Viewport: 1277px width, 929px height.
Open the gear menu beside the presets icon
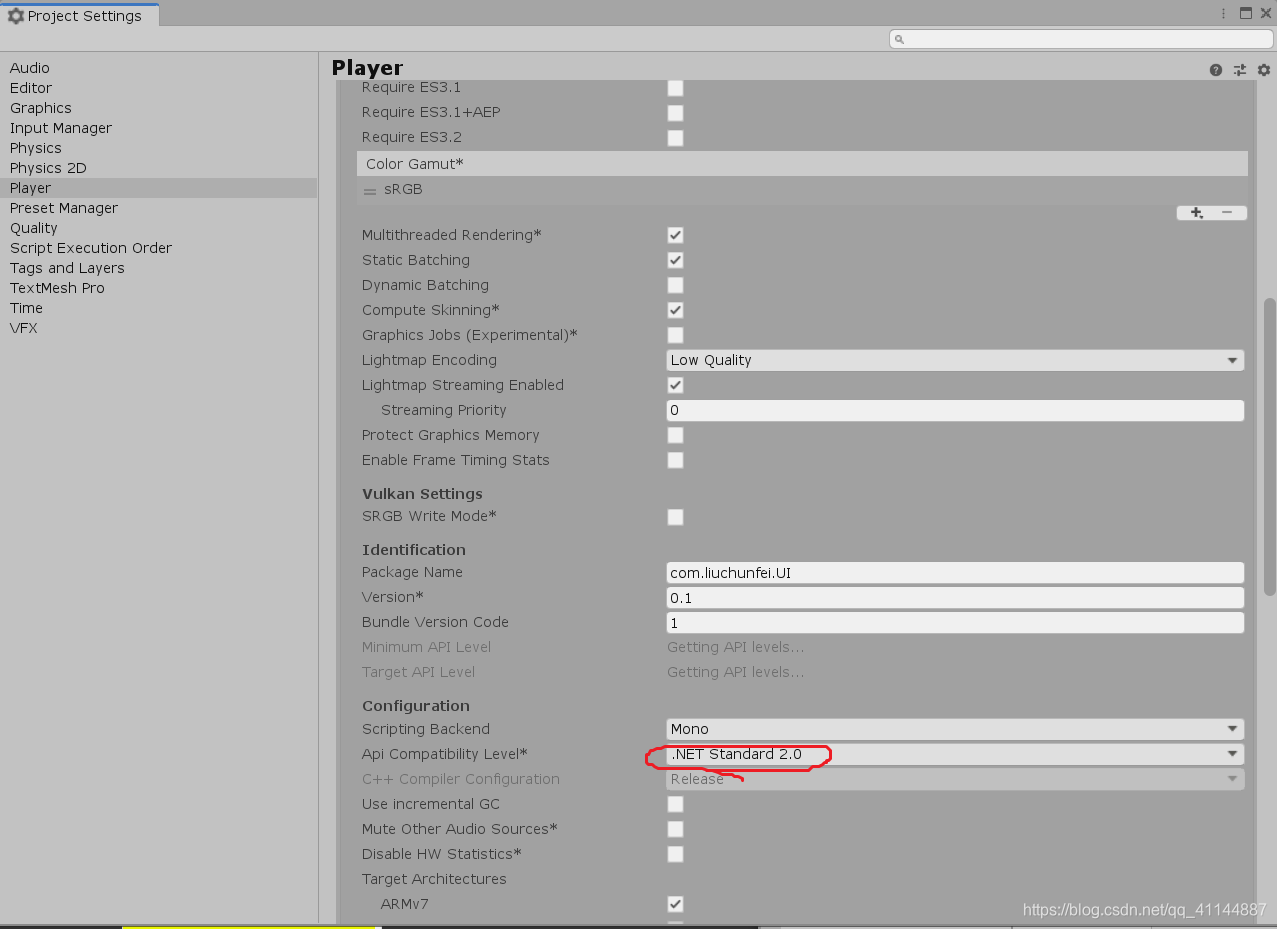1263,70
